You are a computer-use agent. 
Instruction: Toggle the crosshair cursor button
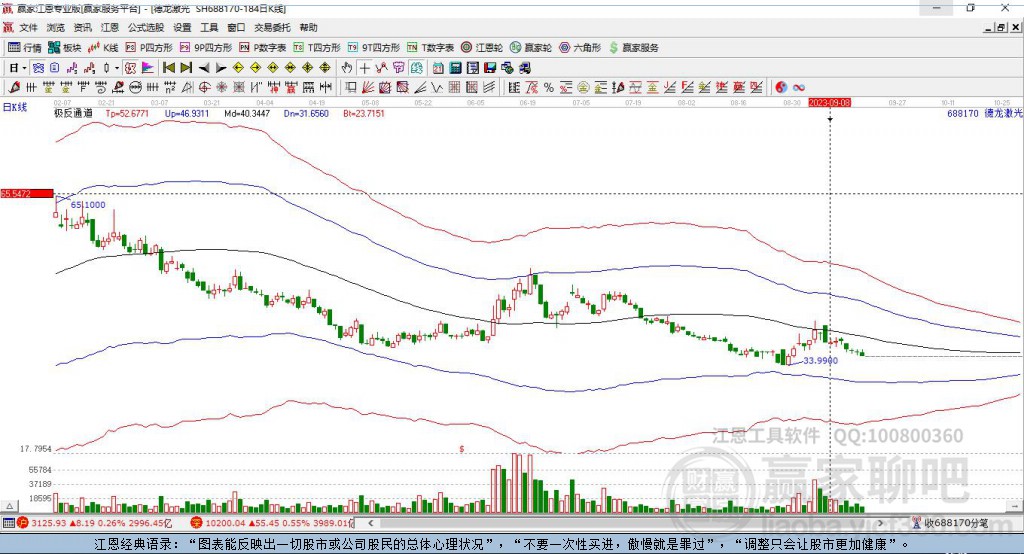click(x=364, y=68)
